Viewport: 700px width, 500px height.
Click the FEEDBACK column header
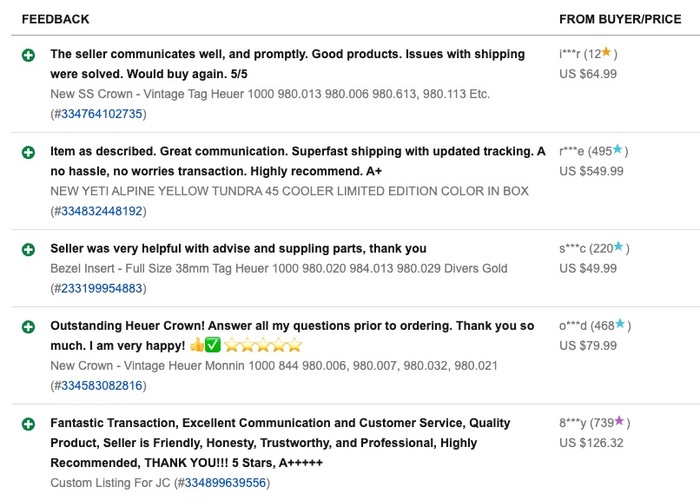click(x=55, y=19)
